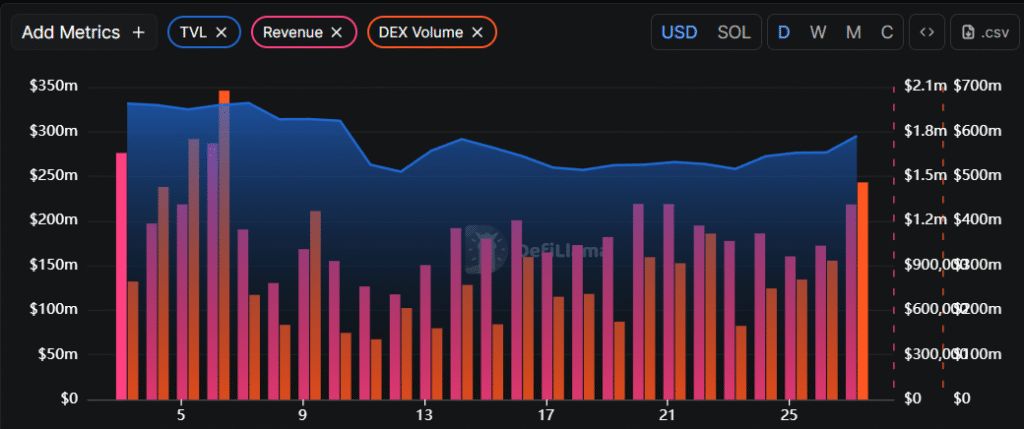Remove the Revenue metric chip

click(337, 32)
